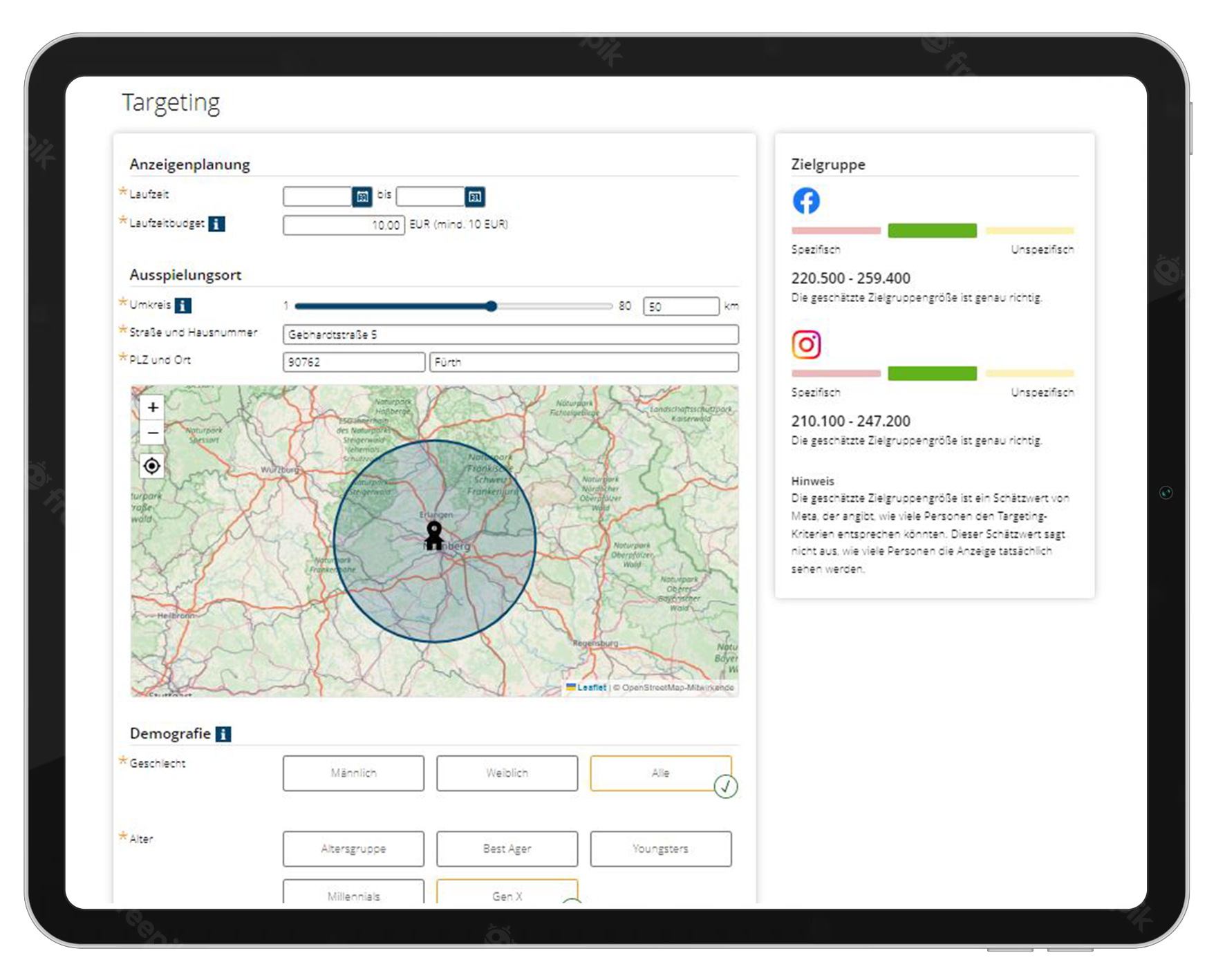This screenshot has height=980, width=1225.
Task: Click the Facebook estimate 220.500 - 259.400
Action: (x=850, y=279)
